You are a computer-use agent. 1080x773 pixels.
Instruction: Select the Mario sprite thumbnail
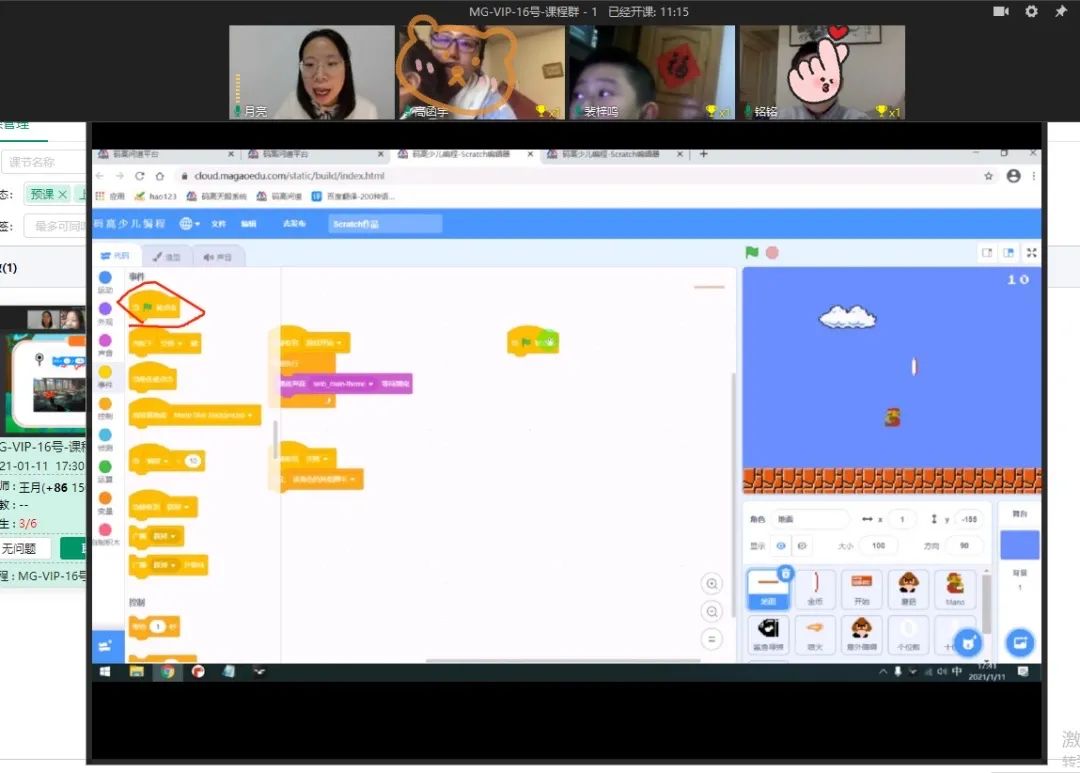click(x=955, y=589)
